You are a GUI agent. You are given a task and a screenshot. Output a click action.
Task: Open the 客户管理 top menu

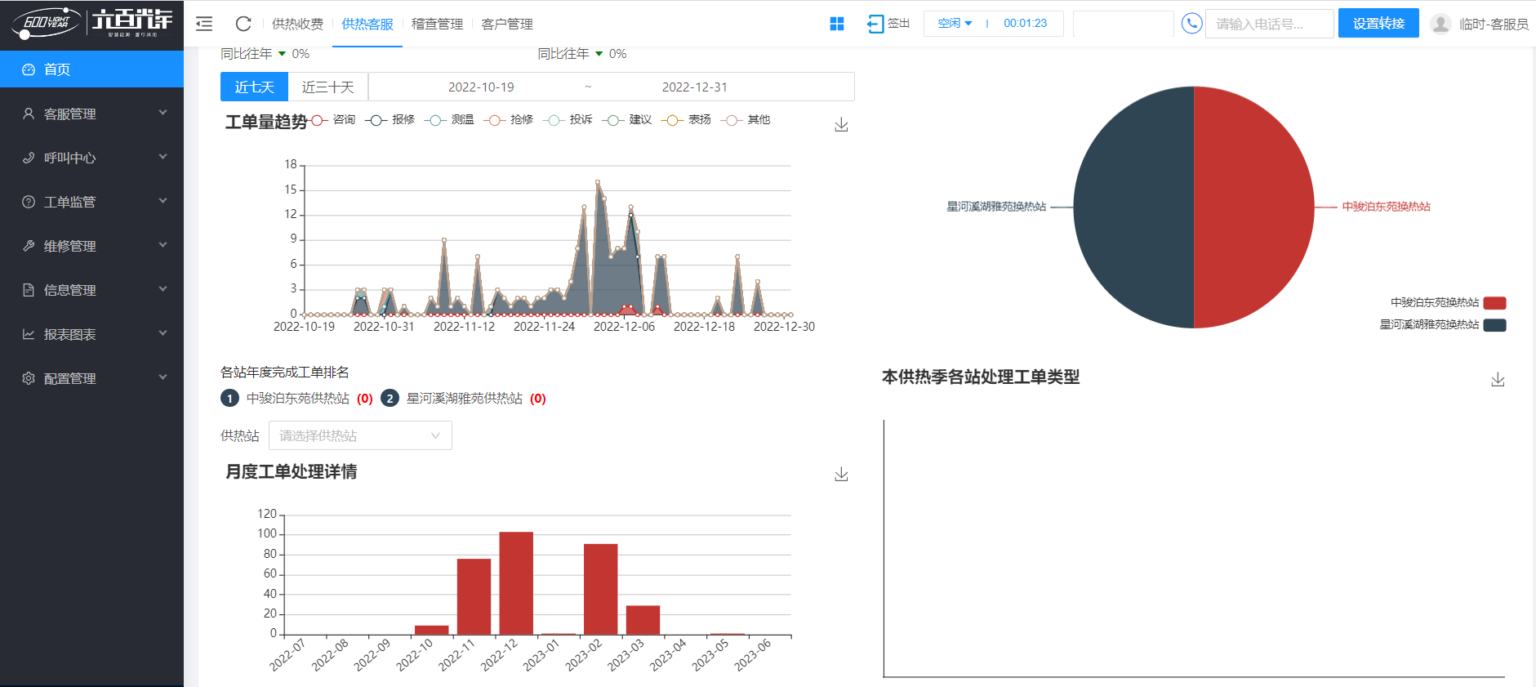(507, 24)
